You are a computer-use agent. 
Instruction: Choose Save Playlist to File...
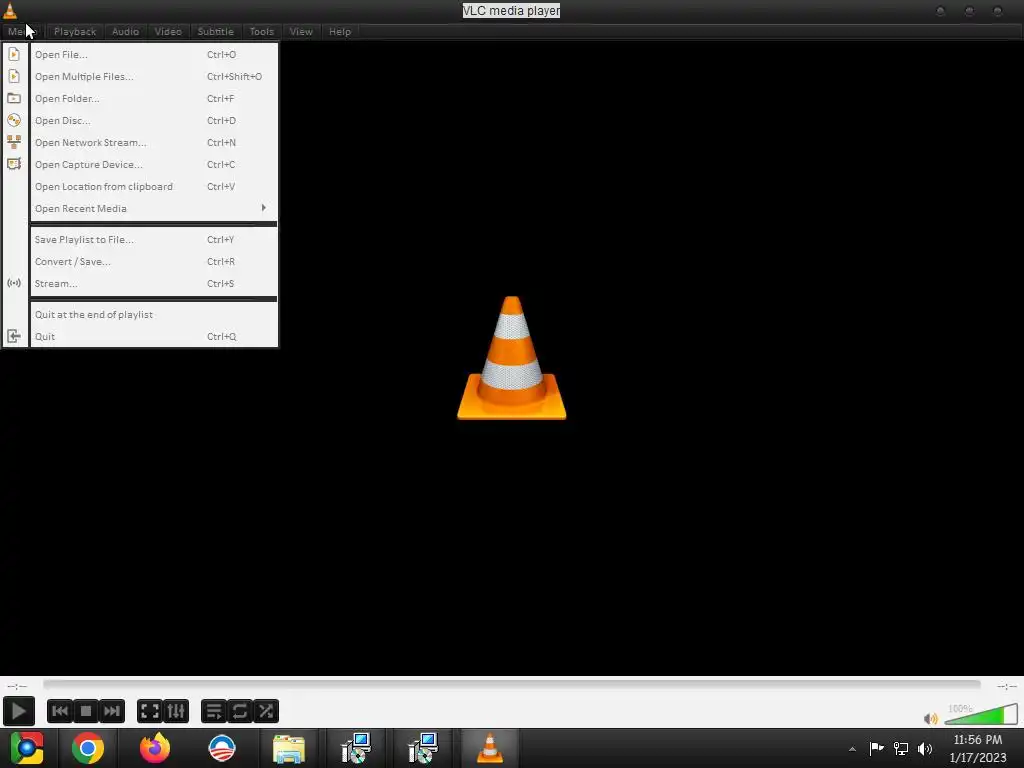154,240
